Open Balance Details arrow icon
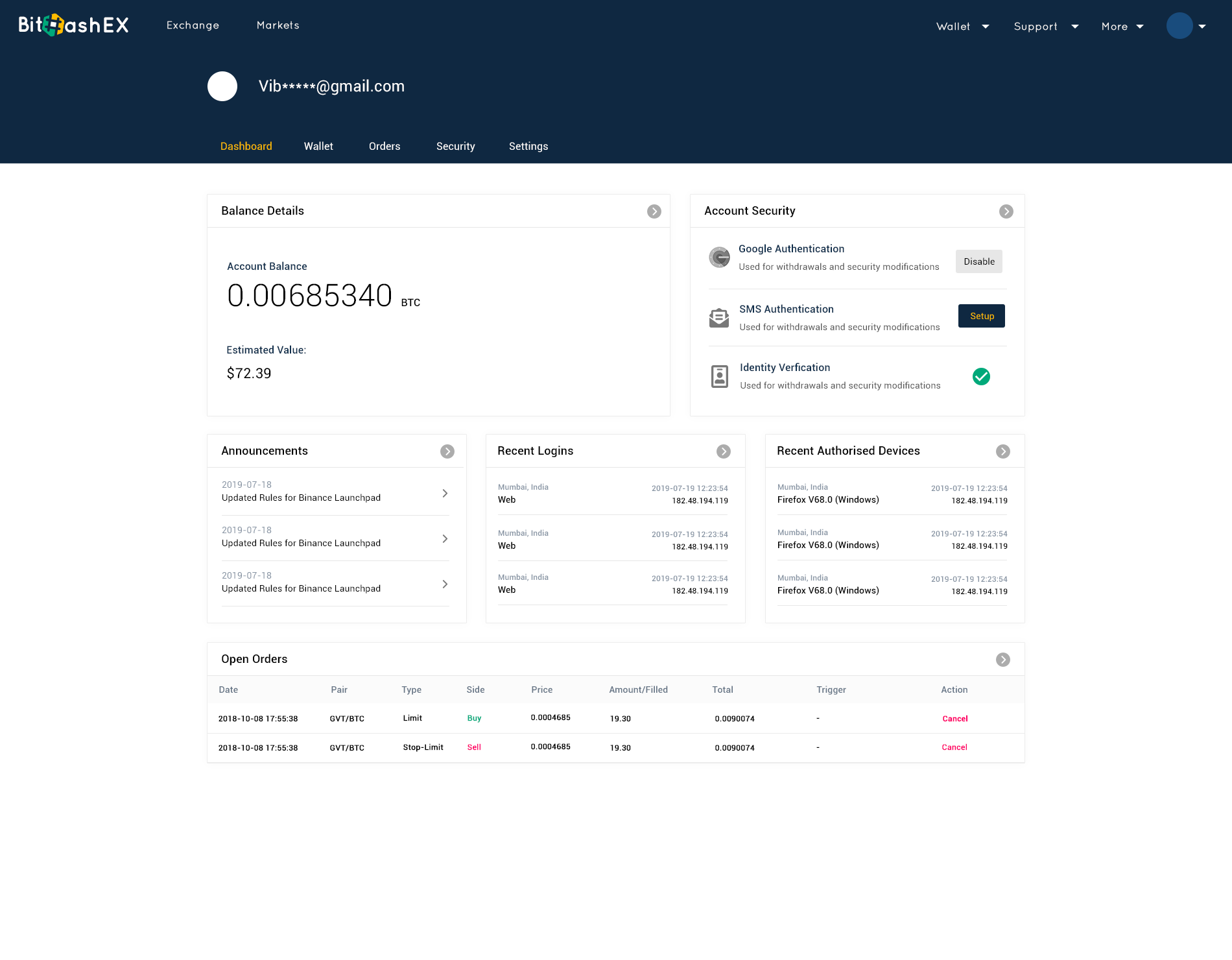Viewport: 1232px width, 960px height. pos(654,211)
